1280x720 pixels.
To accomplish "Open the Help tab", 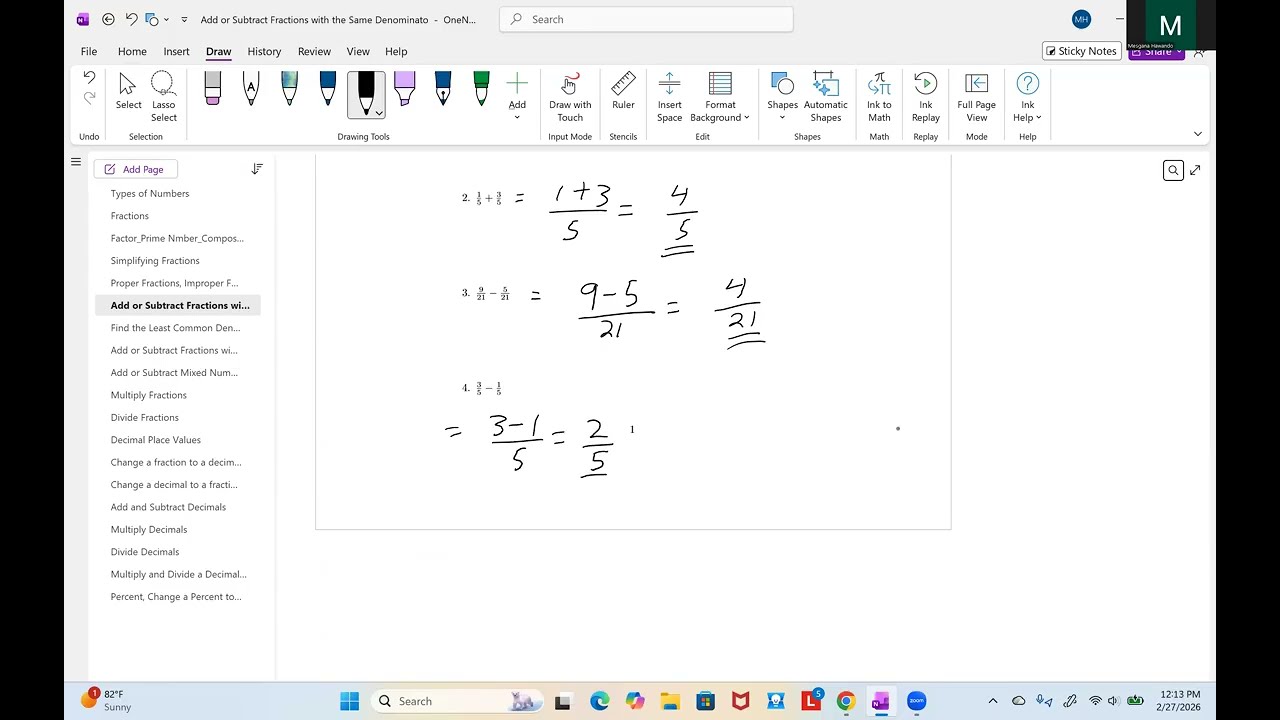I will coord(396,51).
